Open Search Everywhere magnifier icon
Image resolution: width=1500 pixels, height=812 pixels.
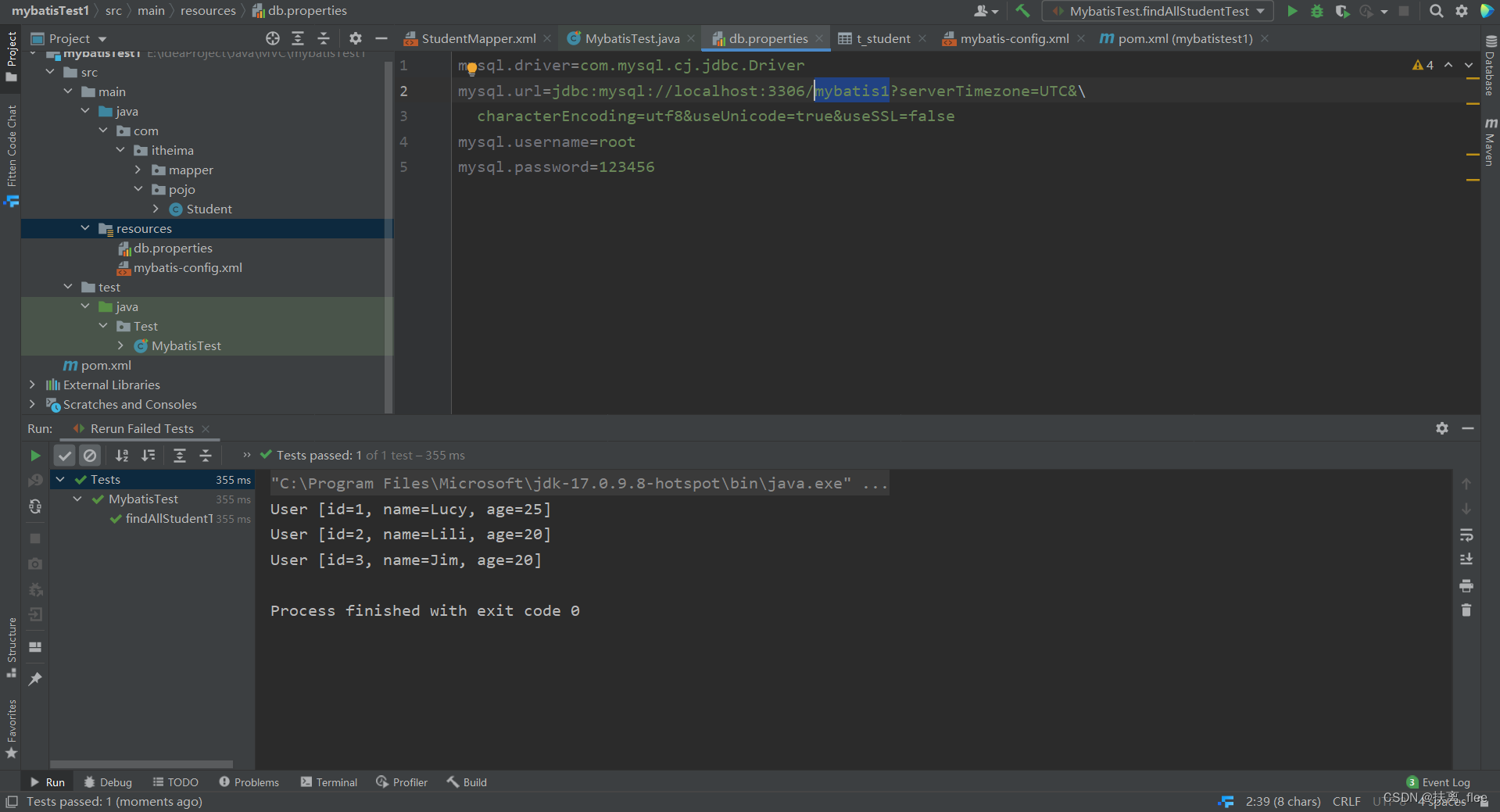pos(1436,11)
